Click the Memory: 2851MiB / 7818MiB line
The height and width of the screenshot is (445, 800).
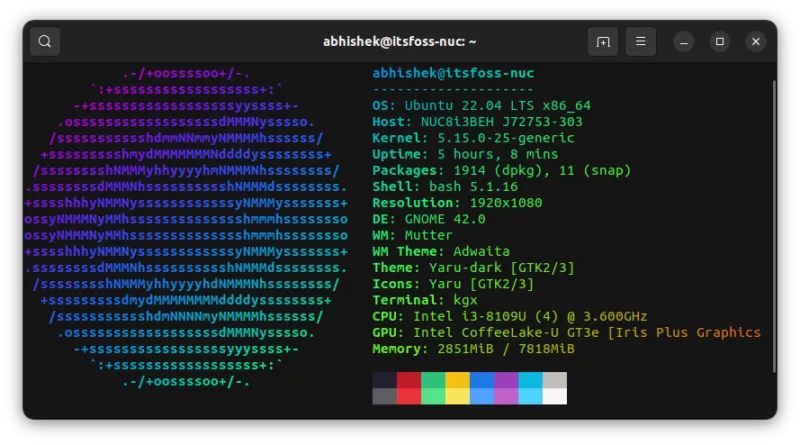(x=473, y=349)
